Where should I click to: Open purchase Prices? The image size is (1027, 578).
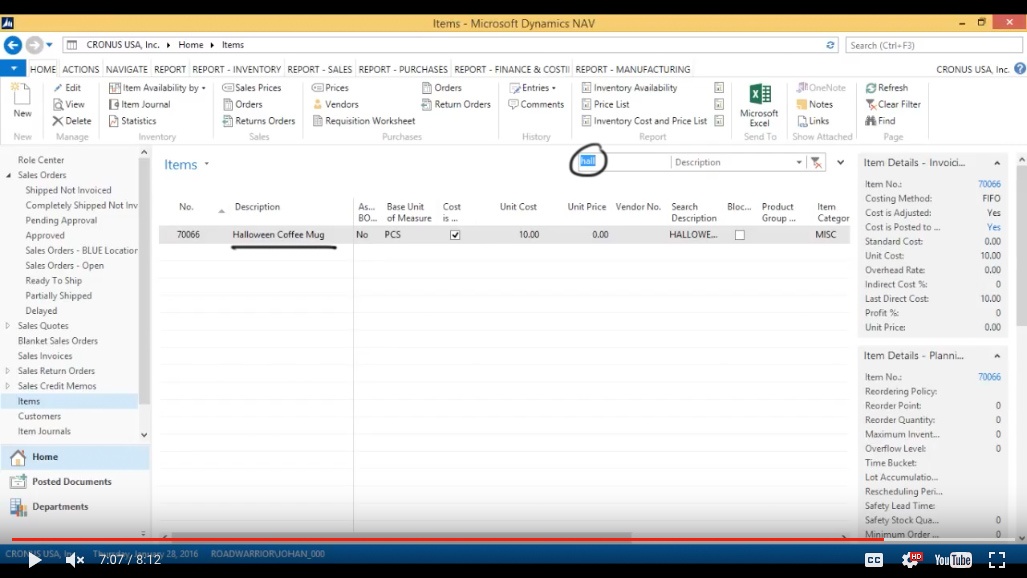click(330, 88)
